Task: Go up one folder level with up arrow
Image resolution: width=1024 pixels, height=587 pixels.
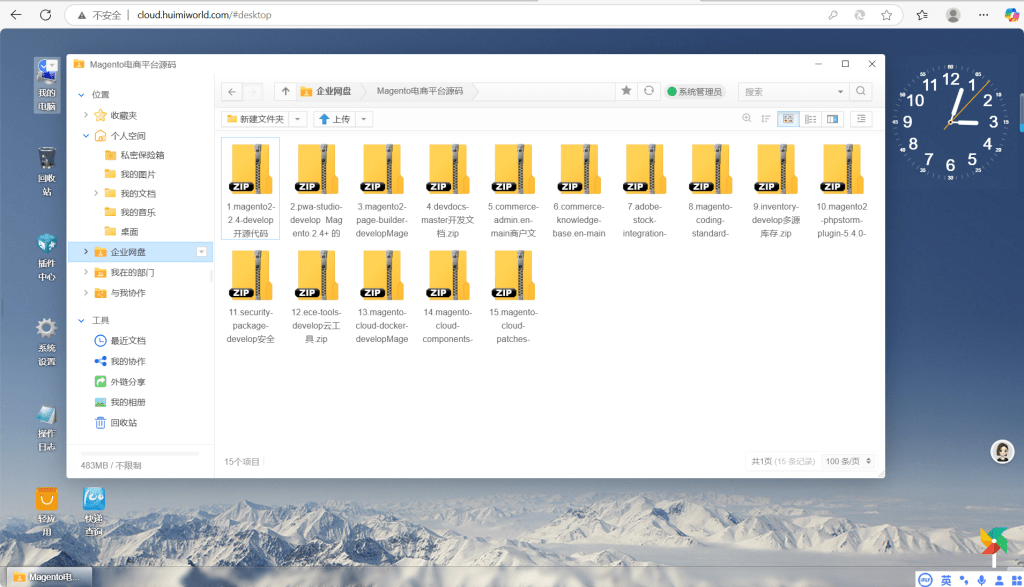Action: (285, 91)
